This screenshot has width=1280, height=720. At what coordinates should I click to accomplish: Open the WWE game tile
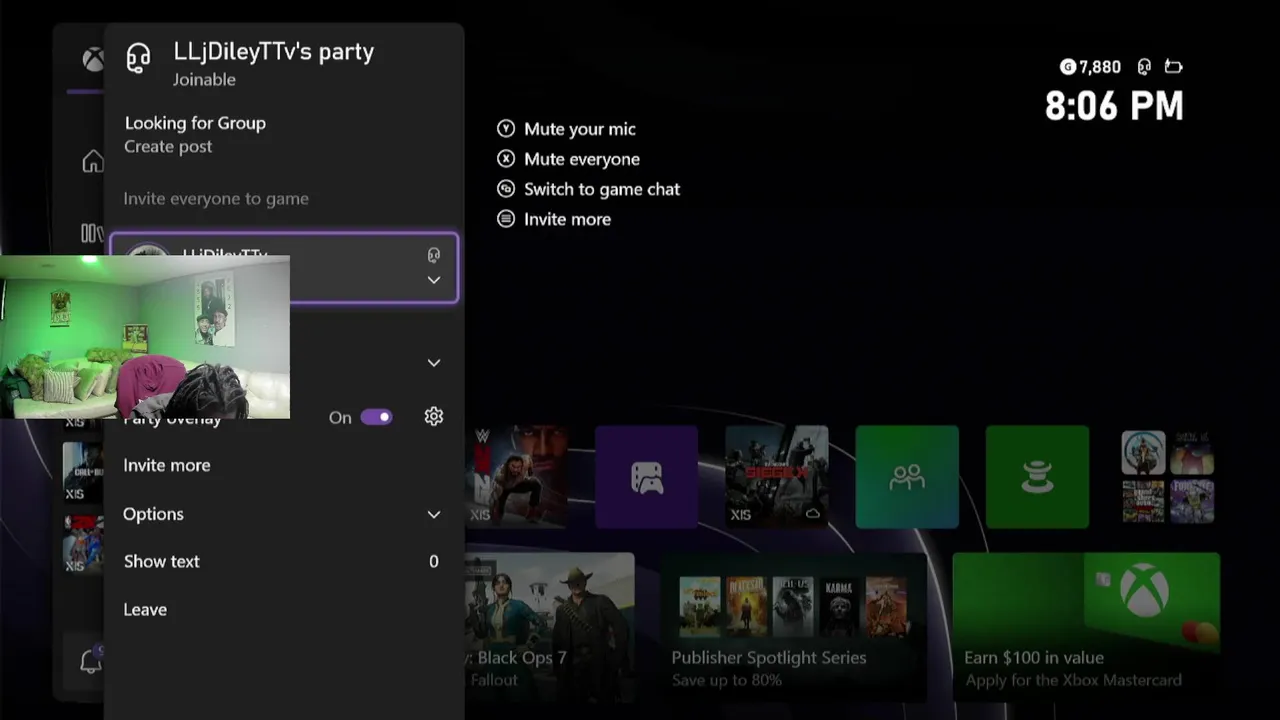coord(516,477)
